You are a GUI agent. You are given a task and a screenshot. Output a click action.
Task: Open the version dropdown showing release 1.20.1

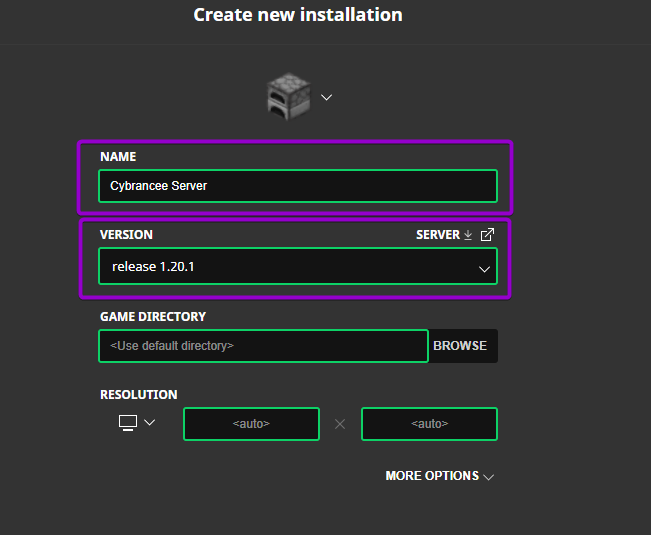click(x=298, y=266)
